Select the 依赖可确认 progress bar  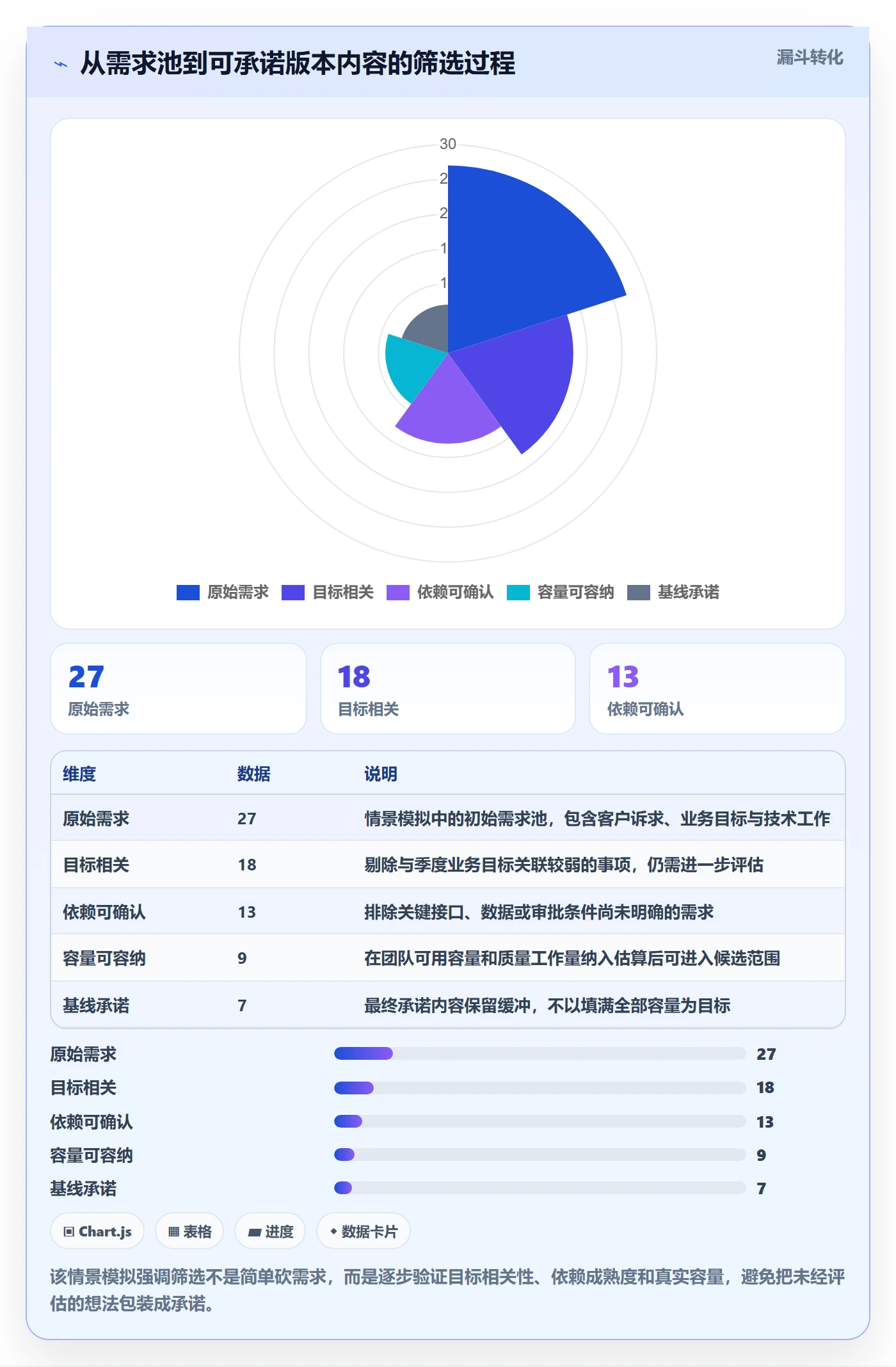[540, 1121]
